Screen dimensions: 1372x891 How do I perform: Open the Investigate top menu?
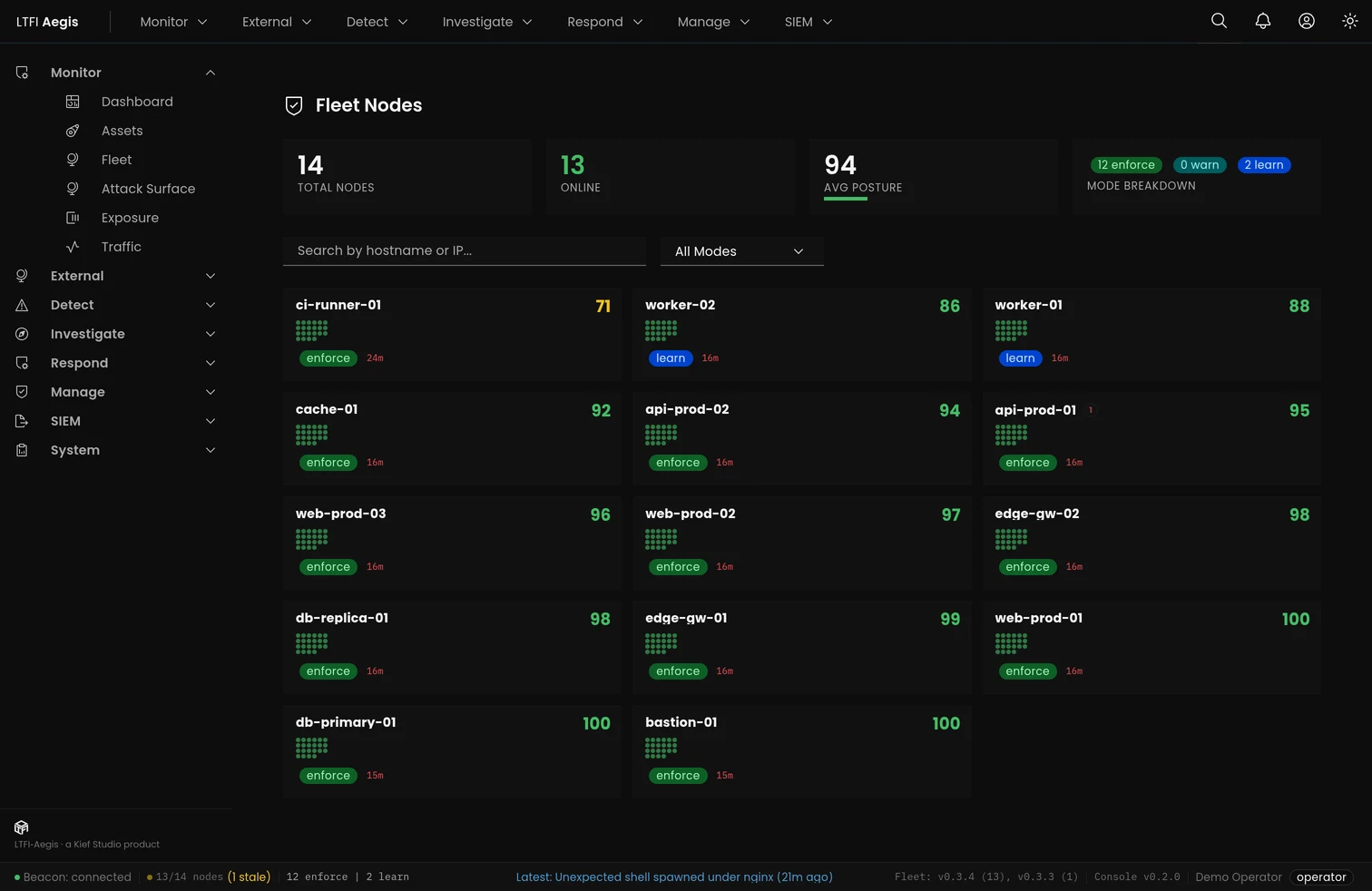[x=487, y=22]
